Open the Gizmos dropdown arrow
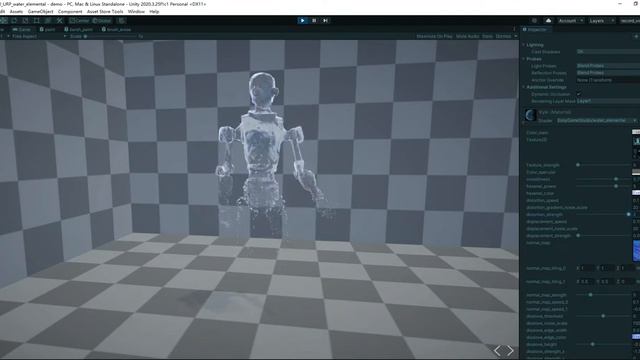640x360 pixels. 516,36
